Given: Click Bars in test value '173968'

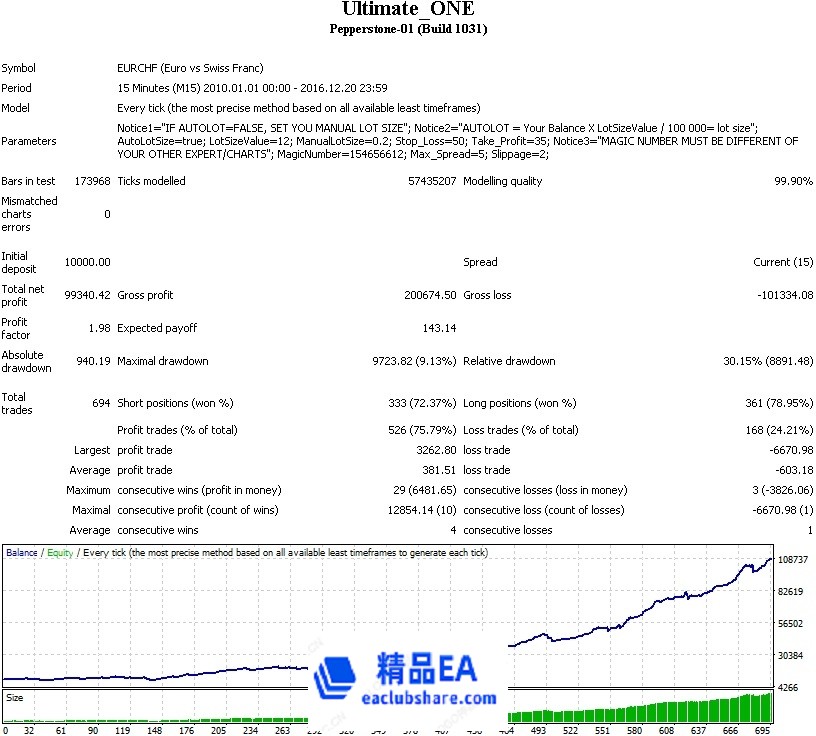Looking at the screenshot, I should pos(93,181).
